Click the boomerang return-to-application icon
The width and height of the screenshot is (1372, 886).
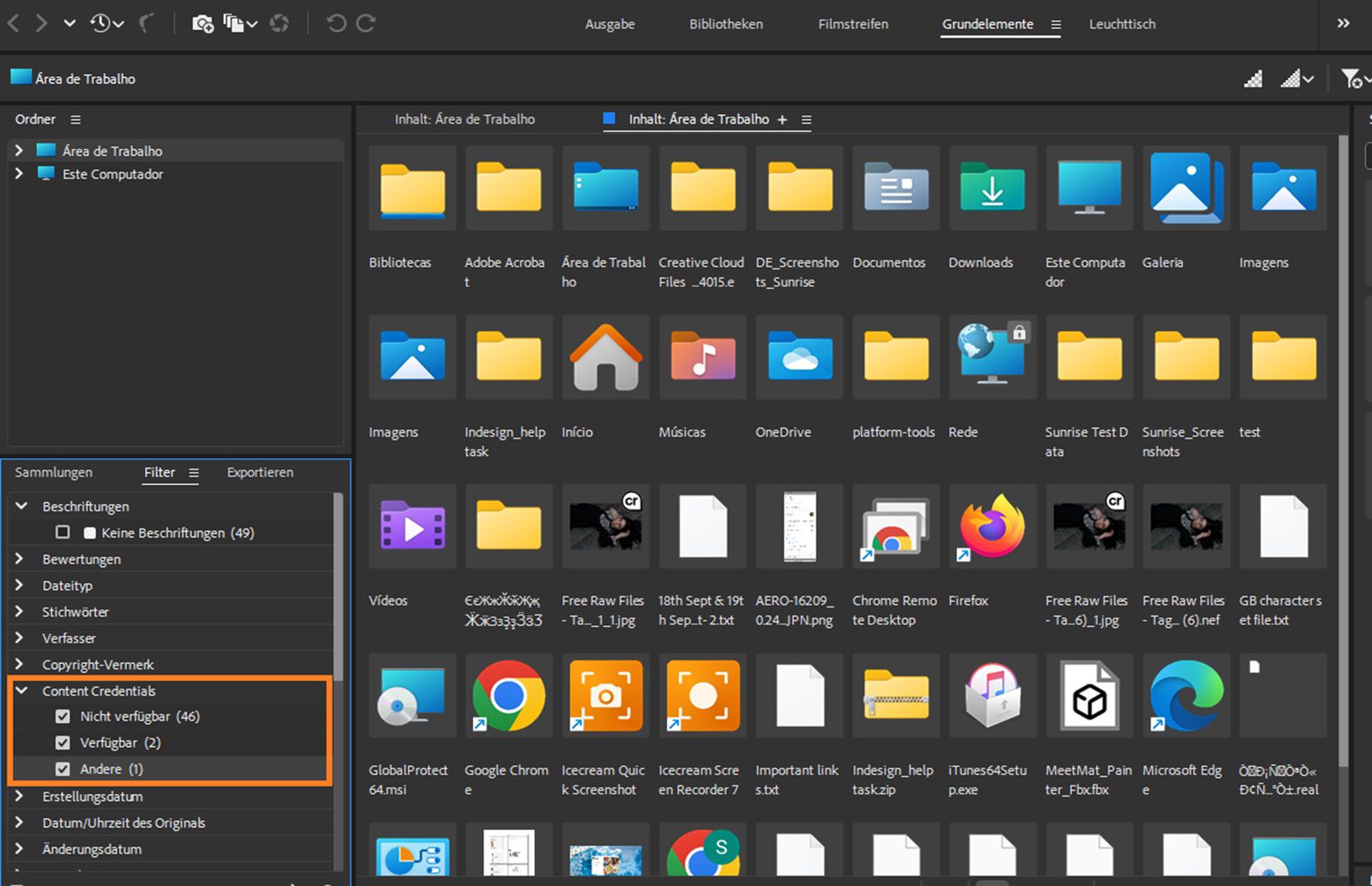pos(147,23)
